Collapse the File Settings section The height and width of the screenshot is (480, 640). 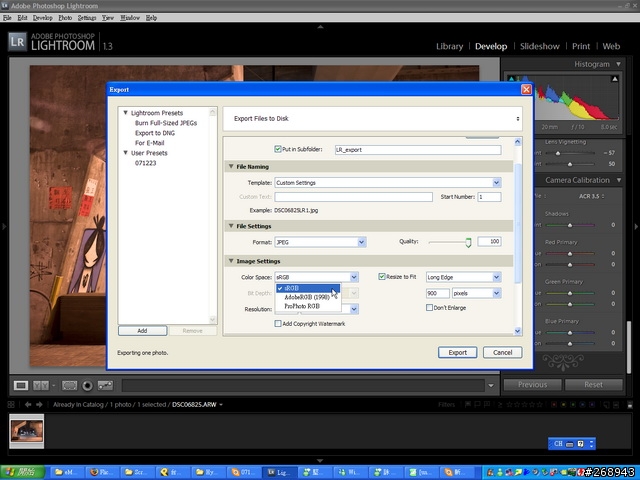231,226
